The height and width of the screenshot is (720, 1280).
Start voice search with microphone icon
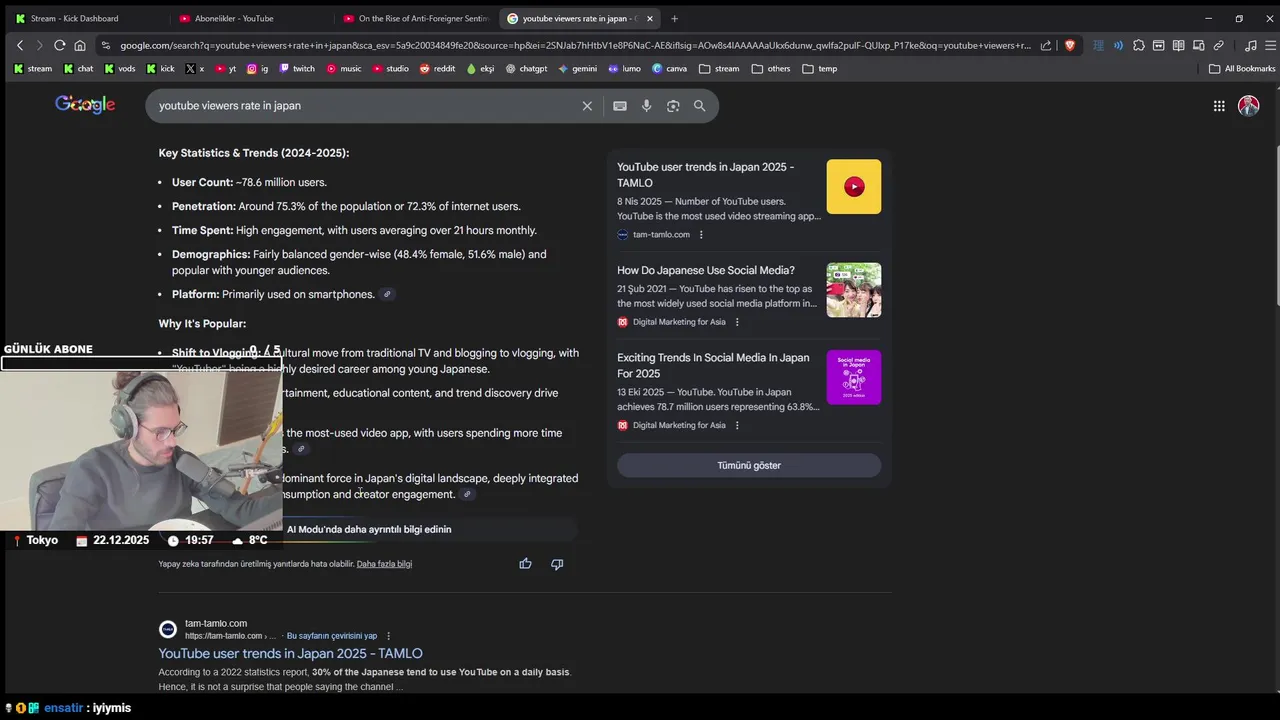[x=647, y=106]
